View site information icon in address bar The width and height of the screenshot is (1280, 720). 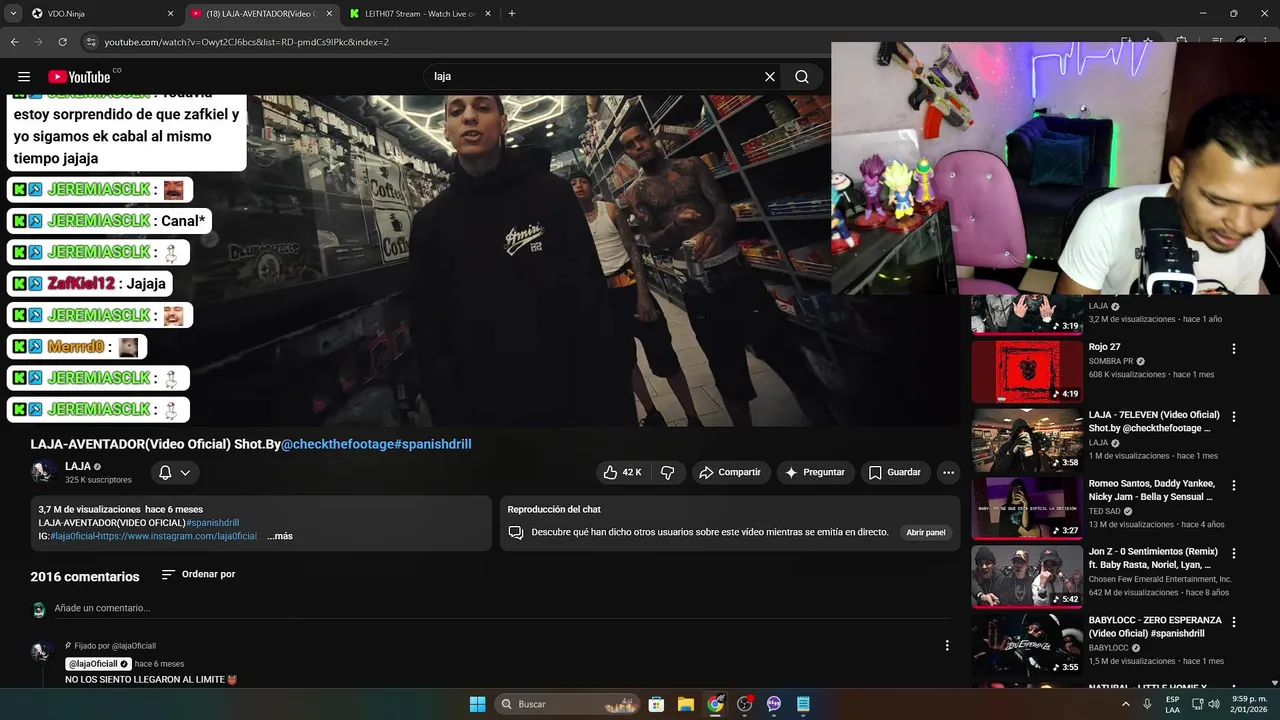pyautogui.click(x=91, y=42)
